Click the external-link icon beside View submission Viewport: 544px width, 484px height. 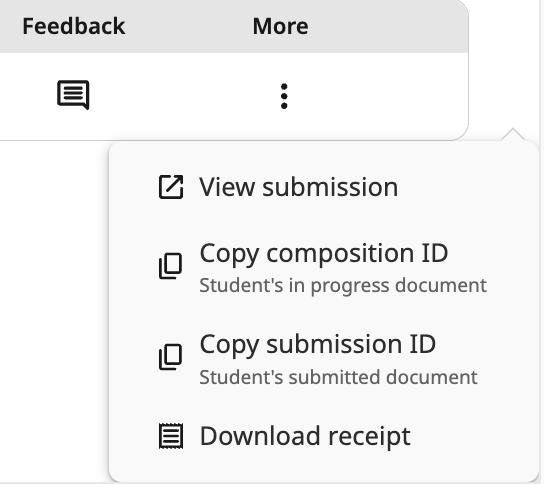[171, 187]
